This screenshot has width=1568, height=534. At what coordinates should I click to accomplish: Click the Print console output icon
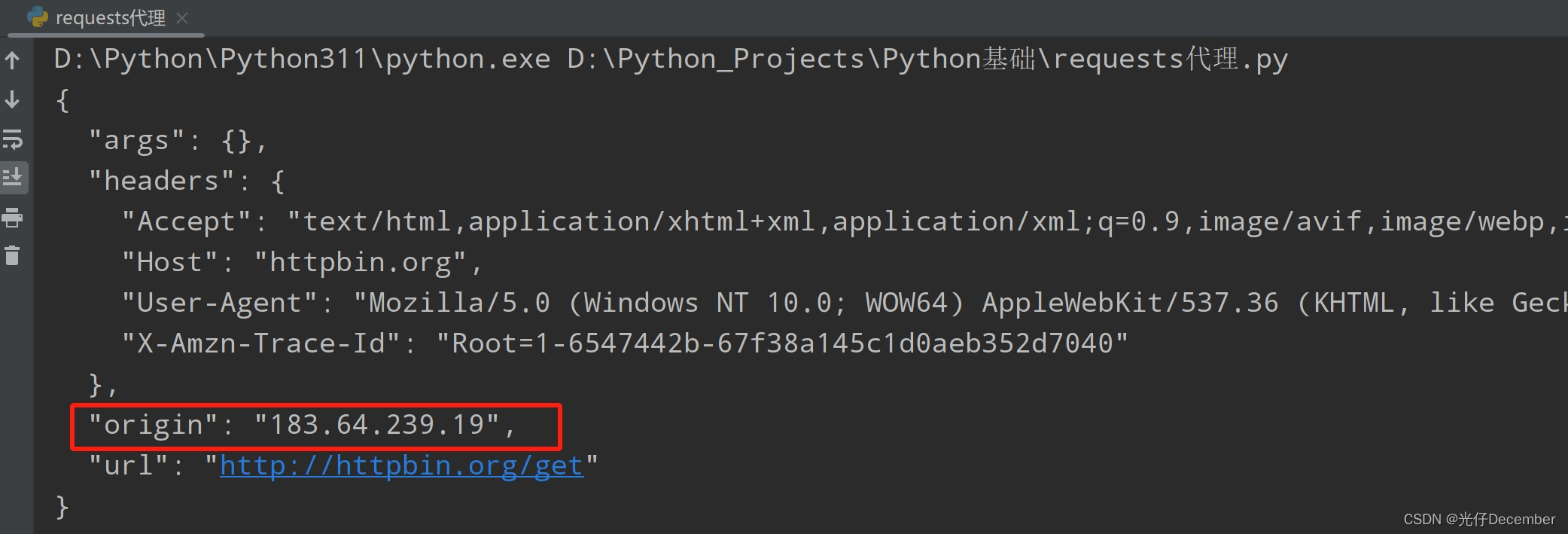tap(14, 217)
